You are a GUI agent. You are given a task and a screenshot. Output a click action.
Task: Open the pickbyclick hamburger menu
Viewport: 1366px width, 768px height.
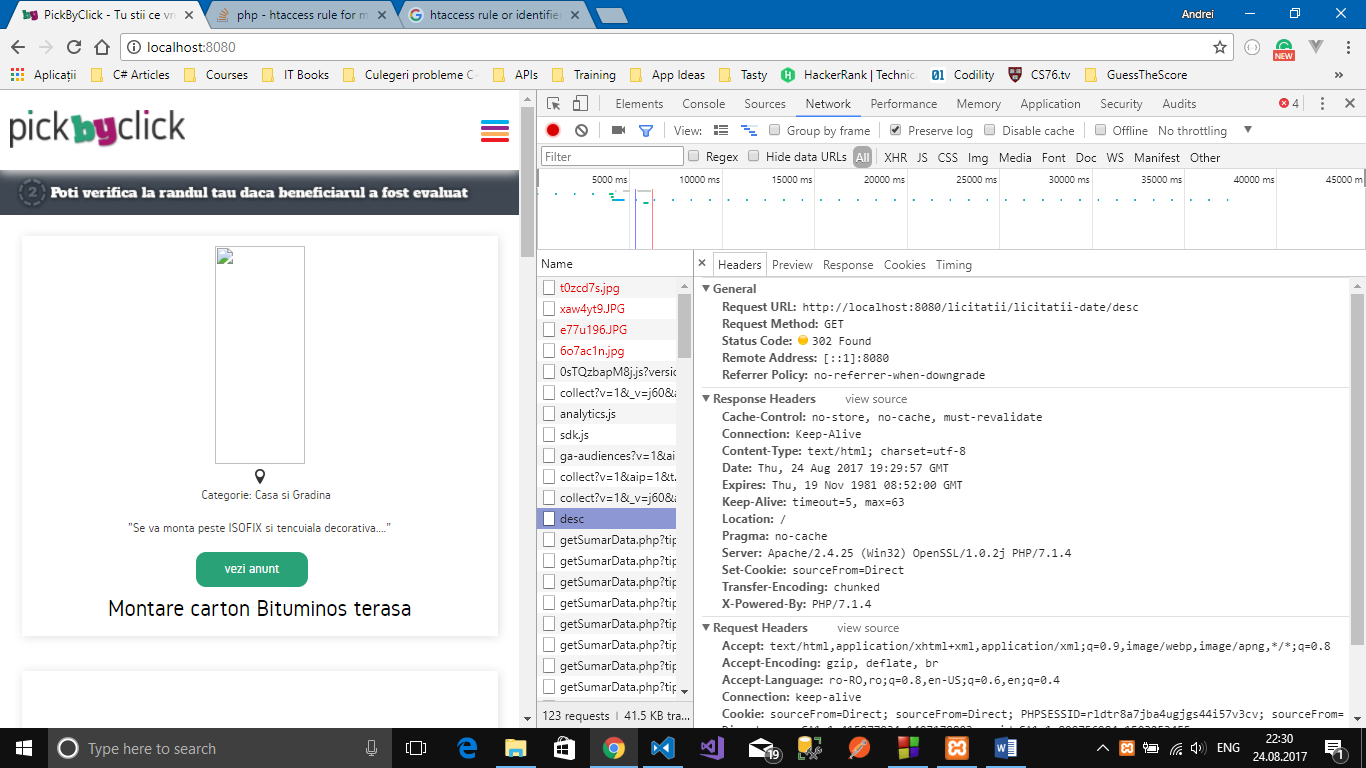[495, 131]
